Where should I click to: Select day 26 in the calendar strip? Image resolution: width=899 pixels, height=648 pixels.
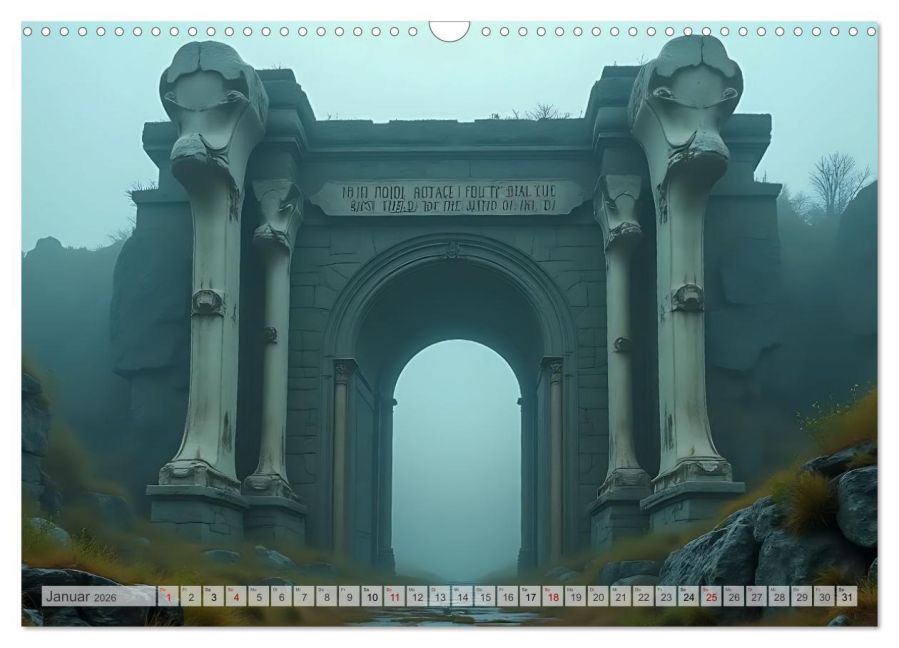(734, 596)
